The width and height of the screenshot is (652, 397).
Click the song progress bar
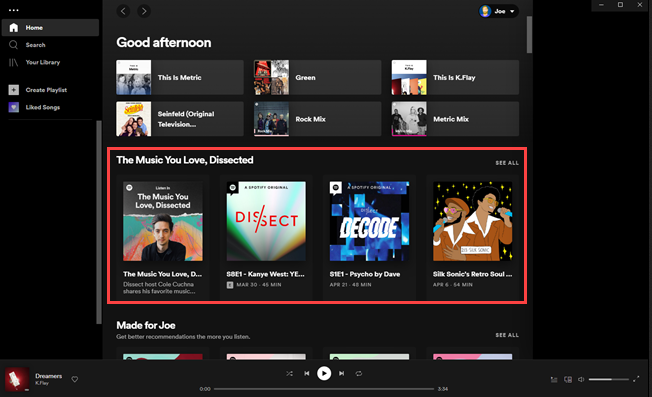(x=324, y=389)
